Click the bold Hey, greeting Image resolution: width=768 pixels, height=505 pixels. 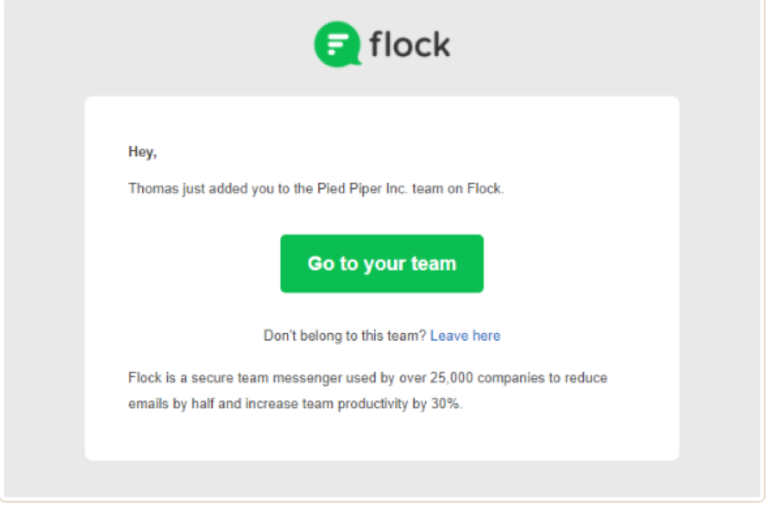[142, 152]
